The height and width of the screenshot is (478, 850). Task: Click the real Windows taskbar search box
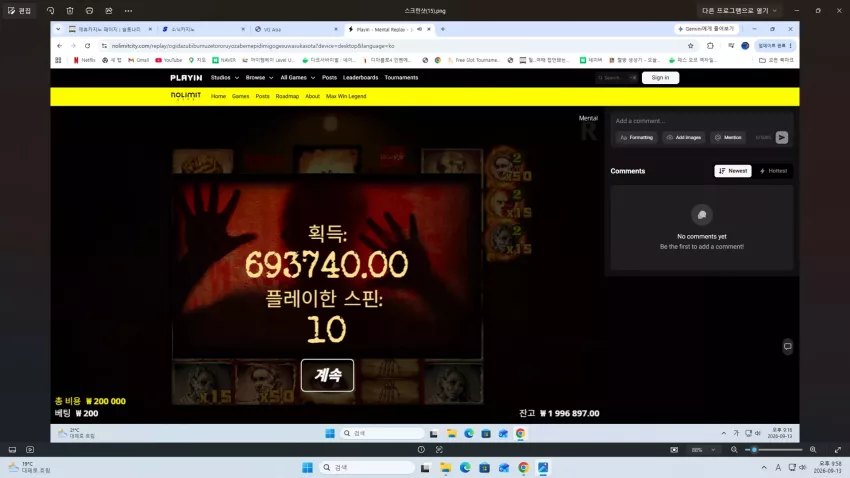point(367,467)
